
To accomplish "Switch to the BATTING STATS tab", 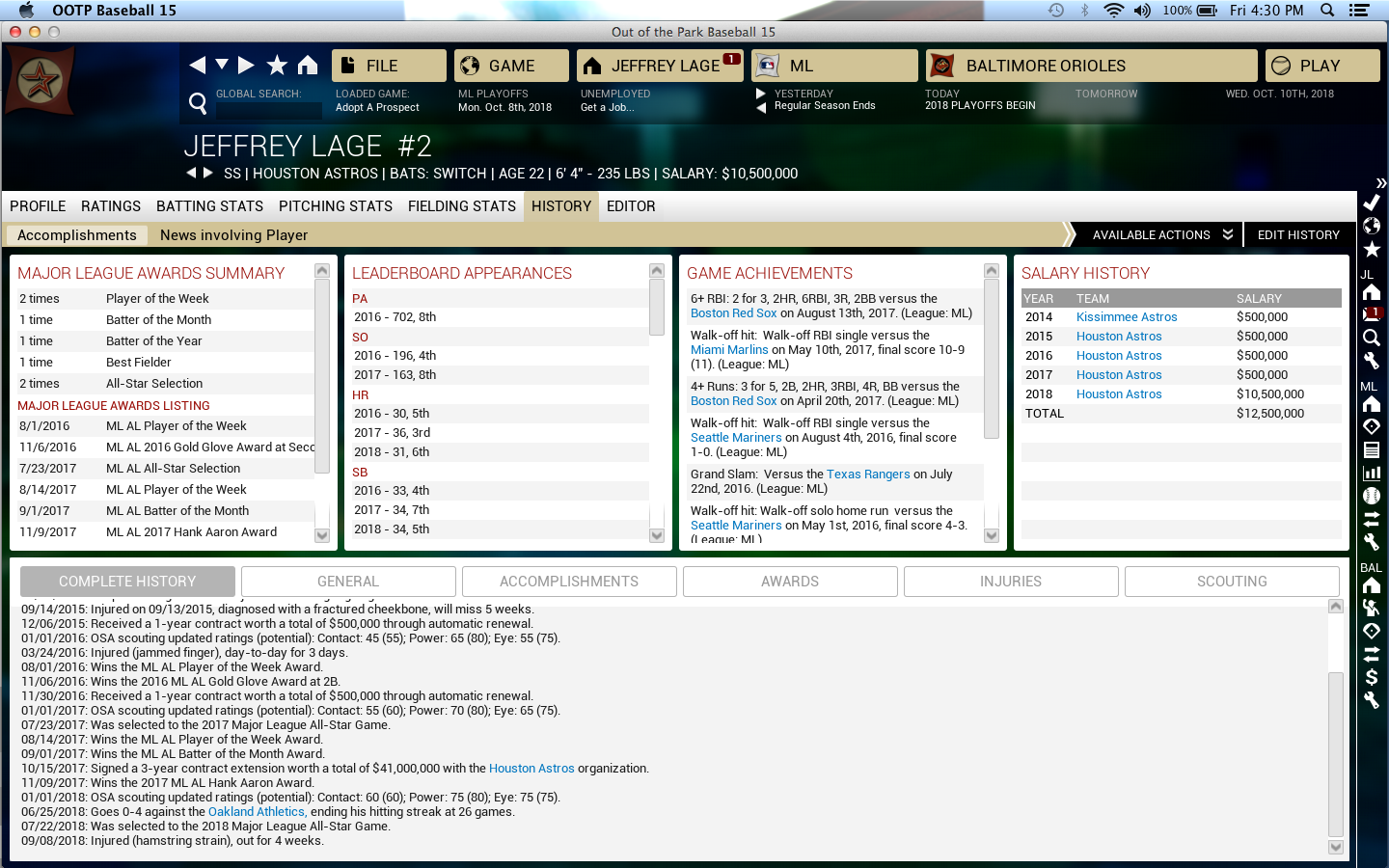I will pyautogui.click(x=209, y=206).
